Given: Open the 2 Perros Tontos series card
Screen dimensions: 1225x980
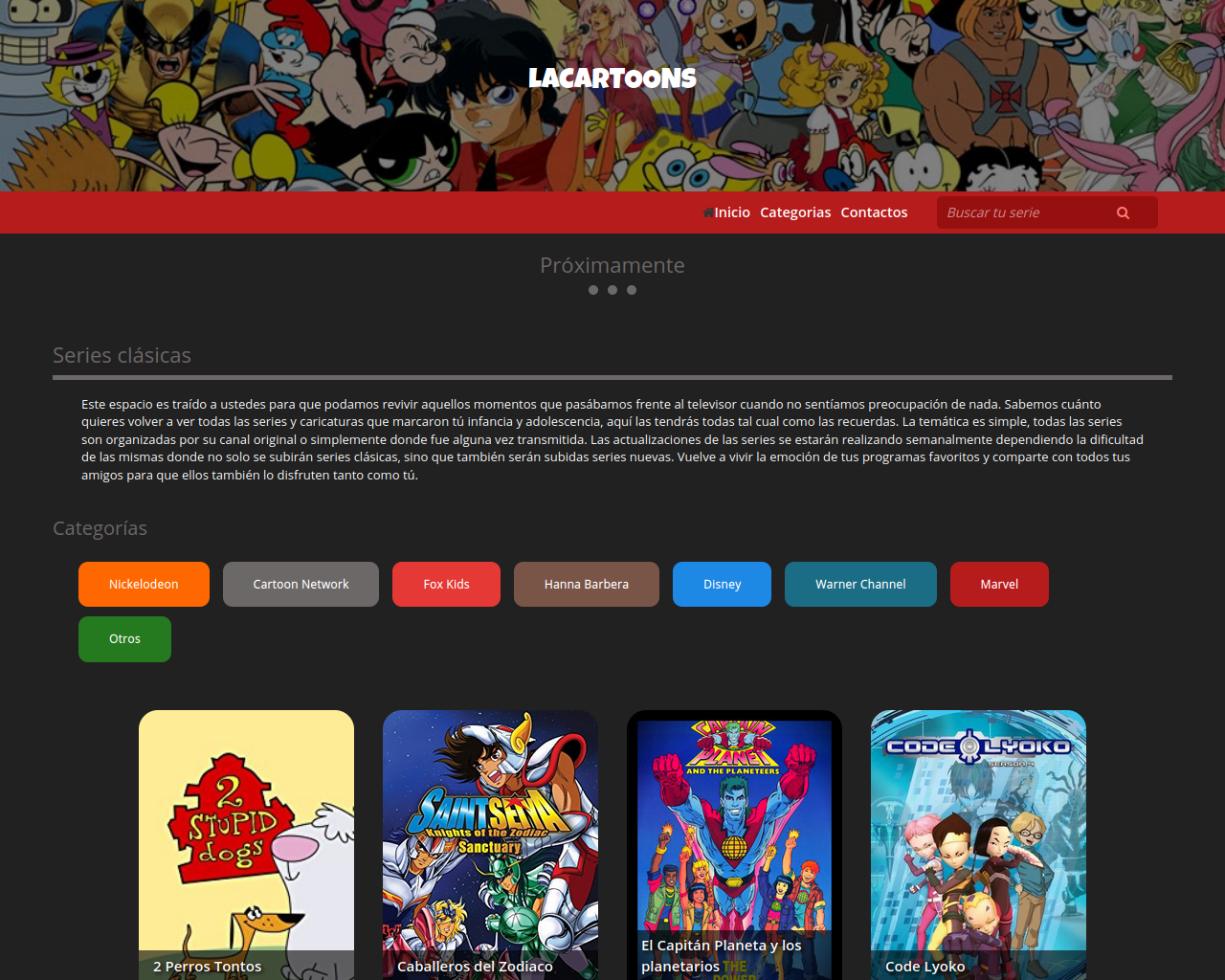Looking at the screenshot, I should (x=246, y=845).
